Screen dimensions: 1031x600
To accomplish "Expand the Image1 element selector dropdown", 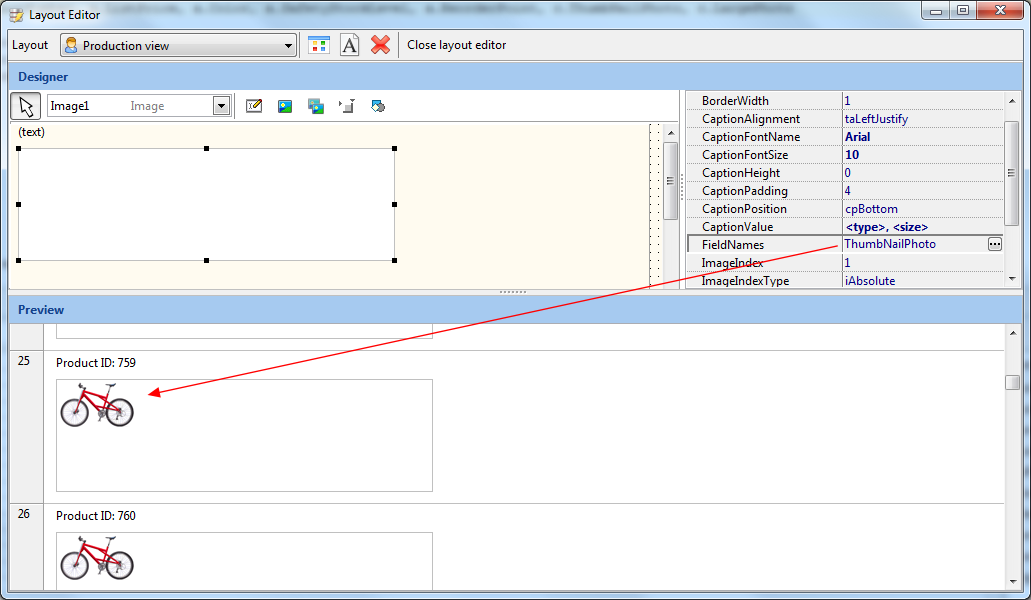I will coord(221,106).
